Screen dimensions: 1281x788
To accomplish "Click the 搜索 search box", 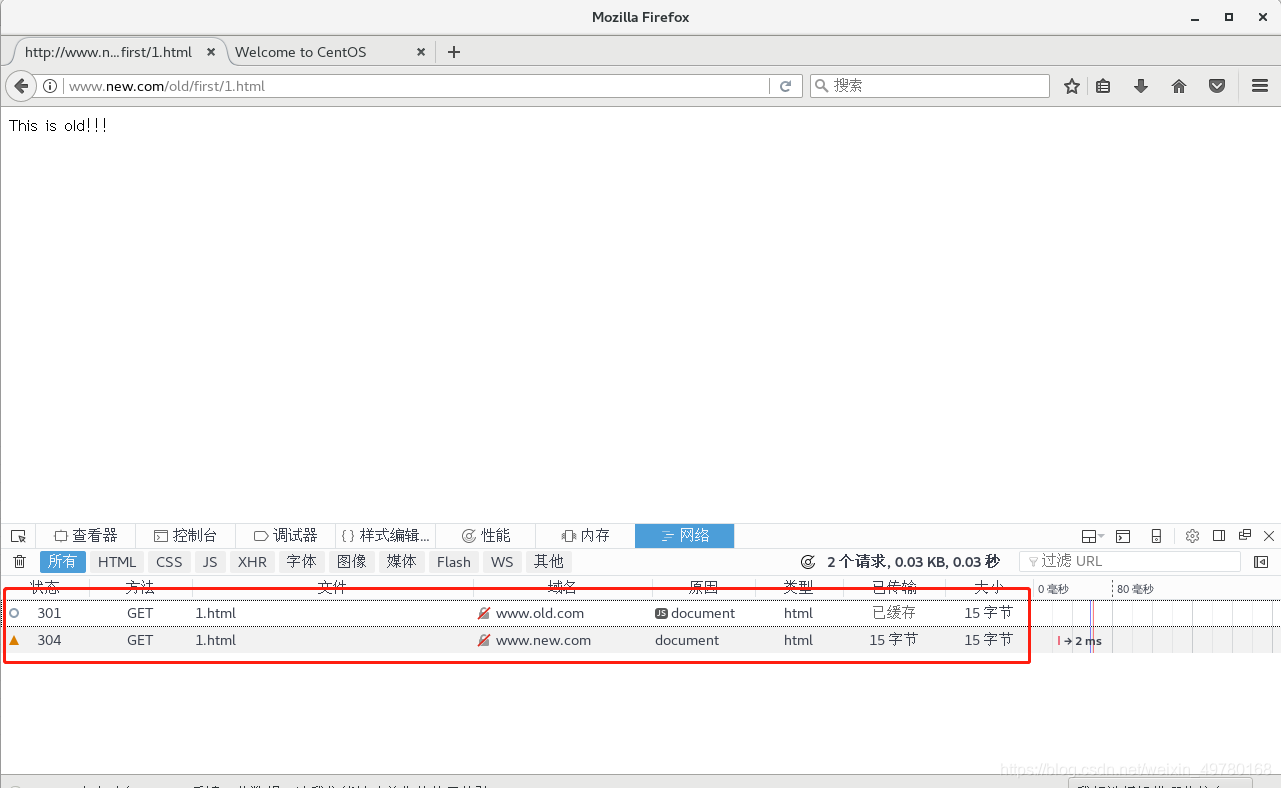I will (929, 86).
